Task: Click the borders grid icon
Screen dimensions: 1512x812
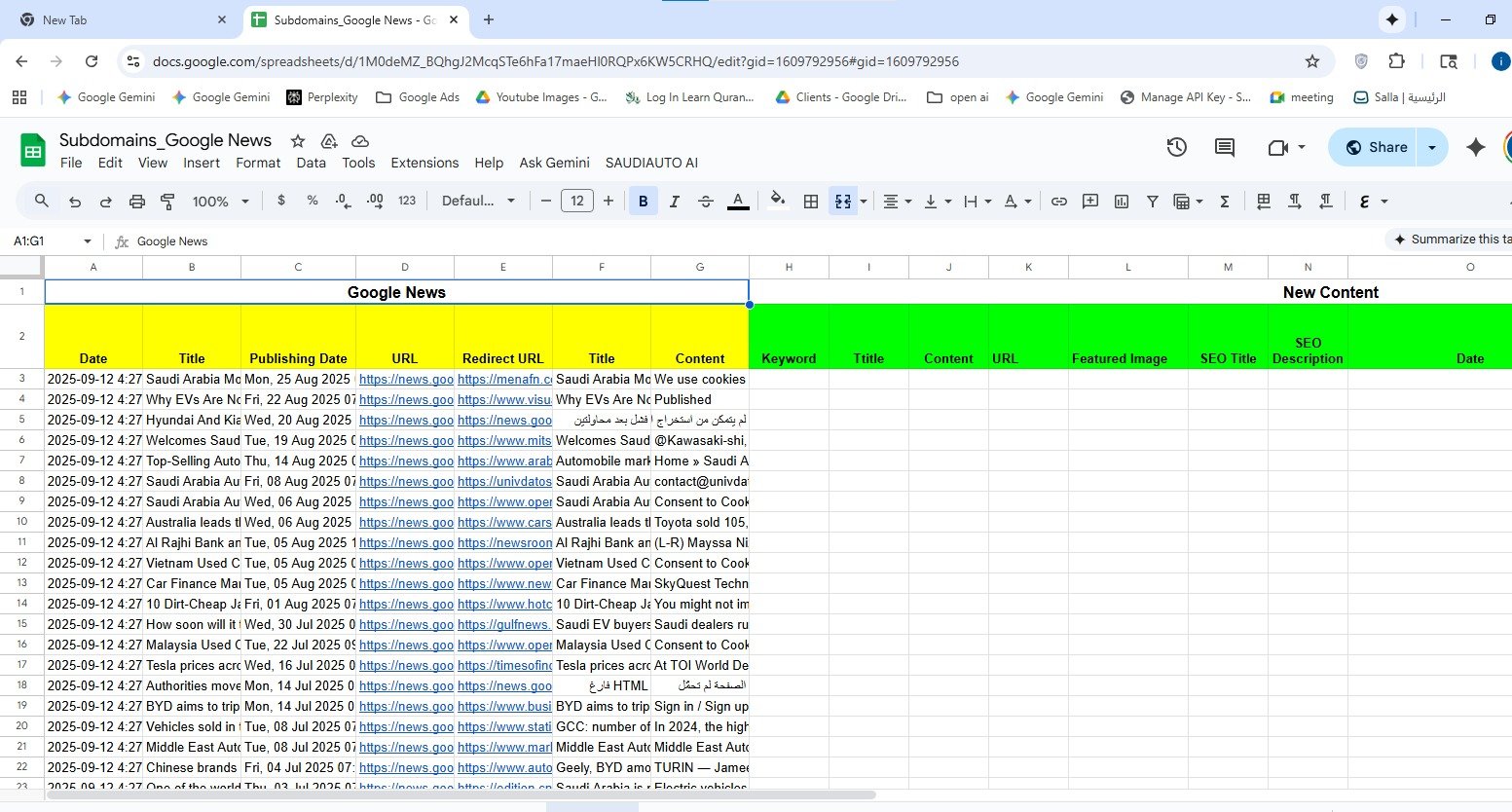Action: click(x=810, y=202)
